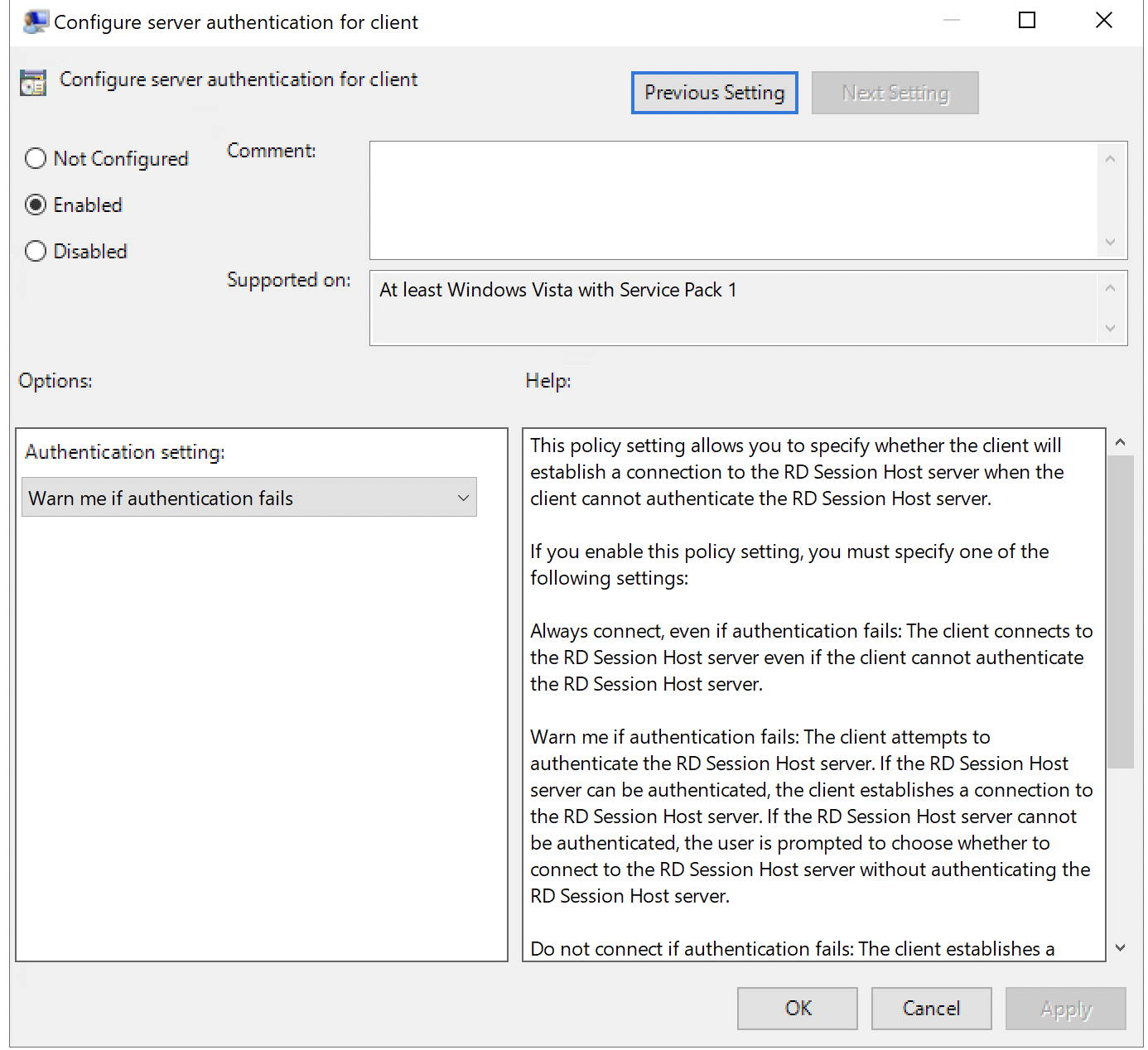Select the Not Configured radio button
The height and width of the screenshot is (1050, 1148).
36,158
